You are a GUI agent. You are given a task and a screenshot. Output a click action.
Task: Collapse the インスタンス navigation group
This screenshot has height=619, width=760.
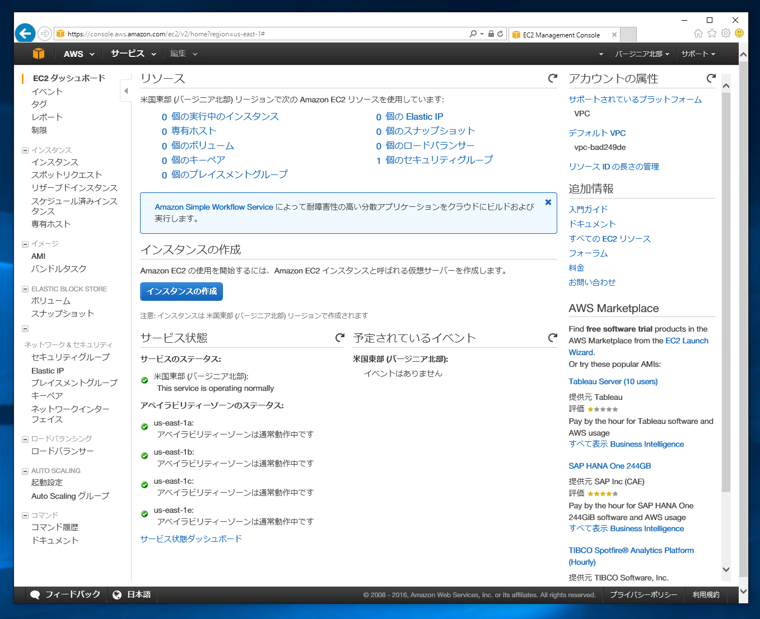(x=25, y=150)
